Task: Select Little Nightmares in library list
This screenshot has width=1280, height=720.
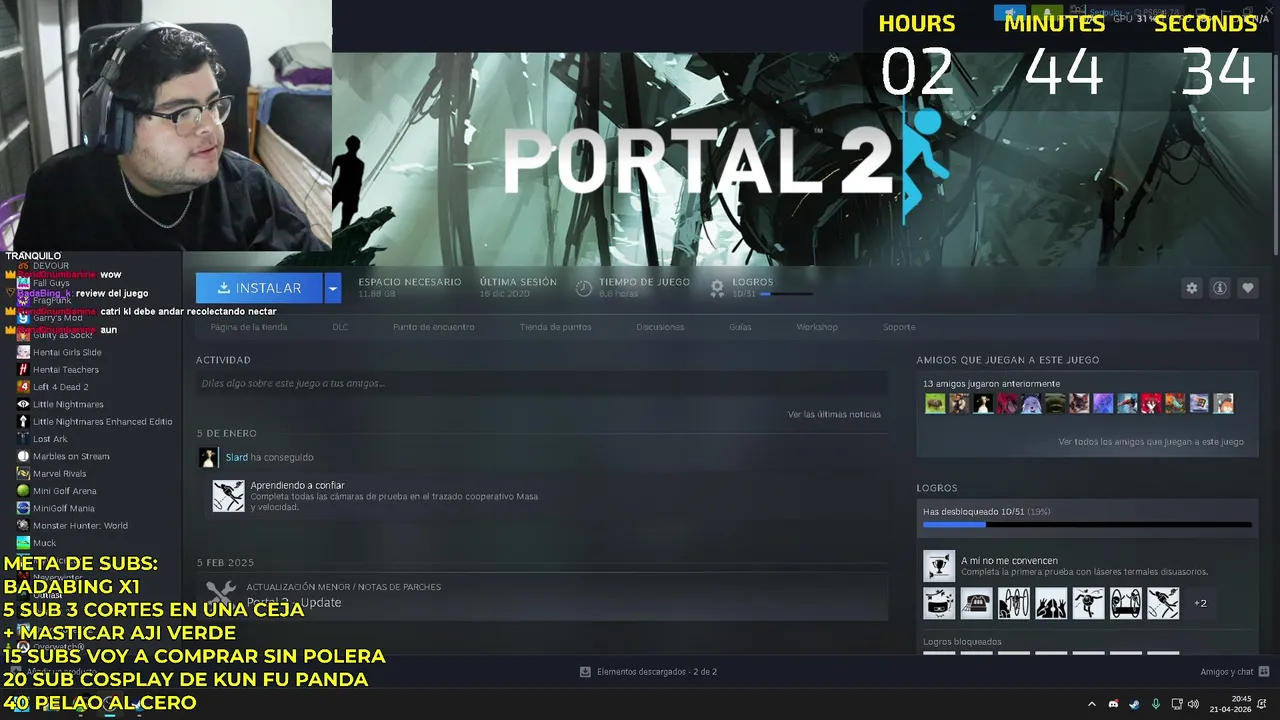Action: [68, 404]
